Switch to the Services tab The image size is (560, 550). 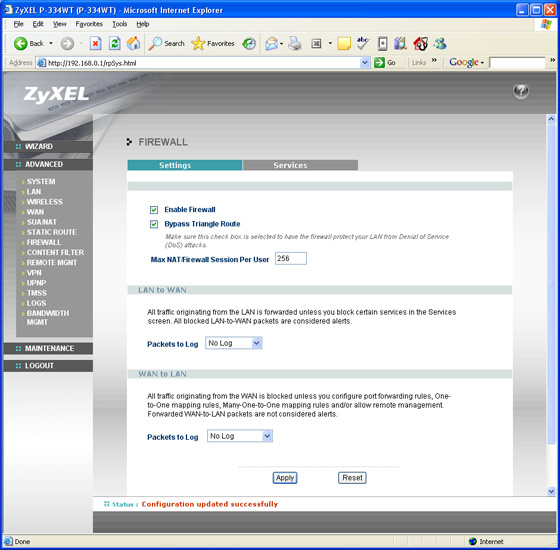pyautogui.click(x=301, y=165)
